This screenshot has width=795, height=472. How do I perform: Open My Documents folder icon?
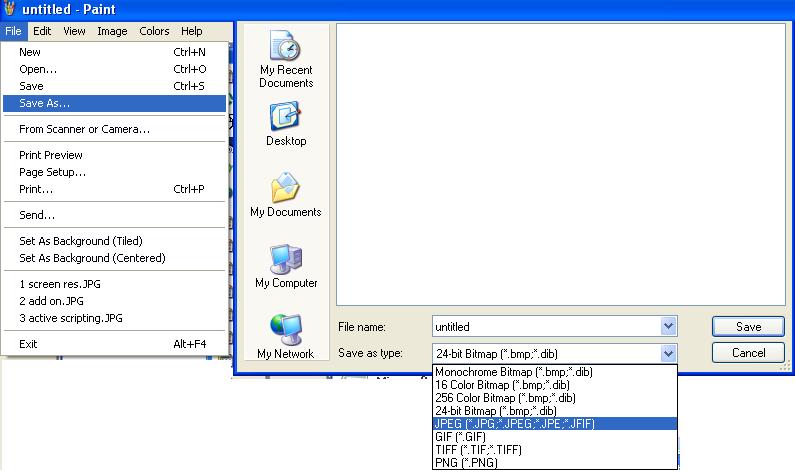[x=286, y=188]
